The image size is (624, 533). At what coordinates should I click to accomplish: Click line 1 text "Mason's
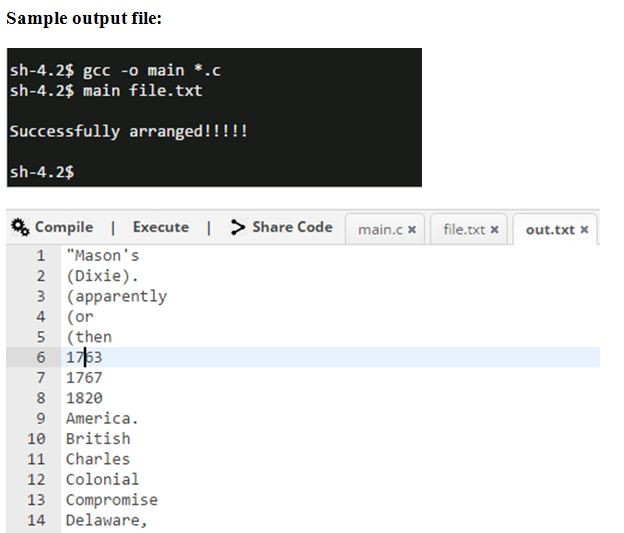click(x=103, y=256)
